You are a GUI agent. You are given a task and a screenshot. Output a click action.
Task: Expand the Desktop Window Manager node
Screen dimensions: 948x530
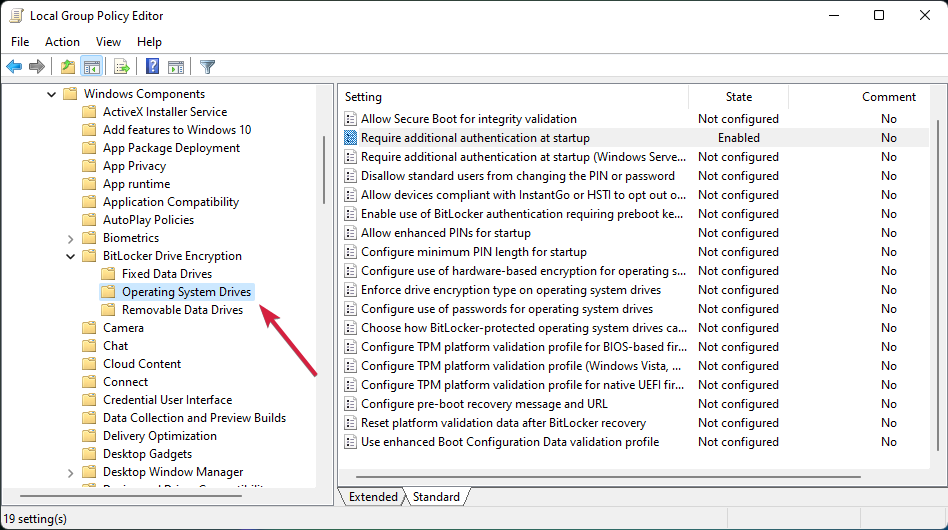coord(70,473)
